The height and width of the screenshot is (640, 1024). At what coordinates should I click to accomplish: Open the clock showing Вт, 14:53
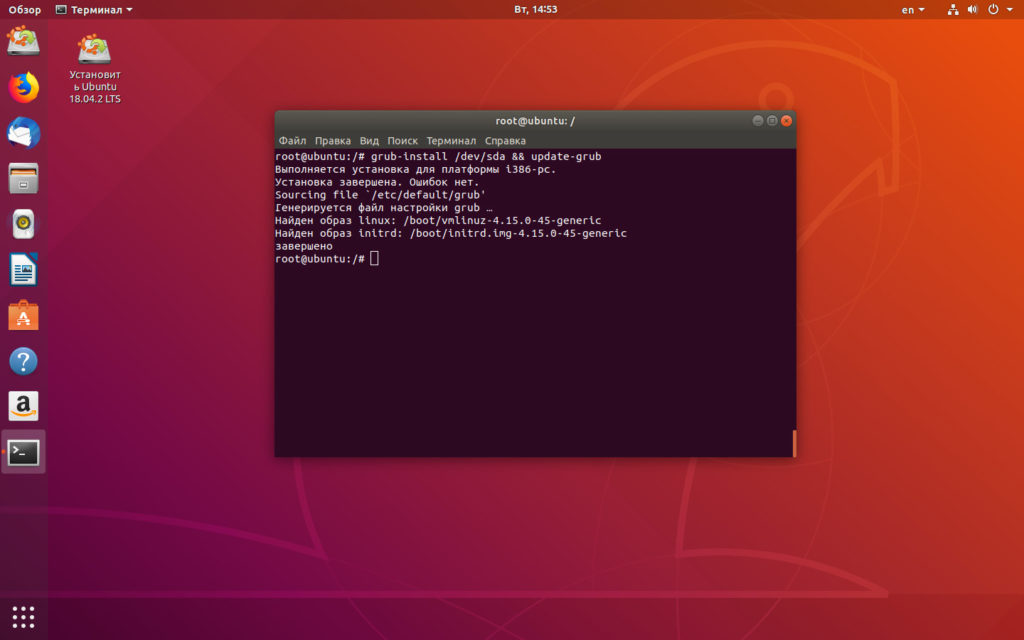pyautogui.click(x=536, y=9)
